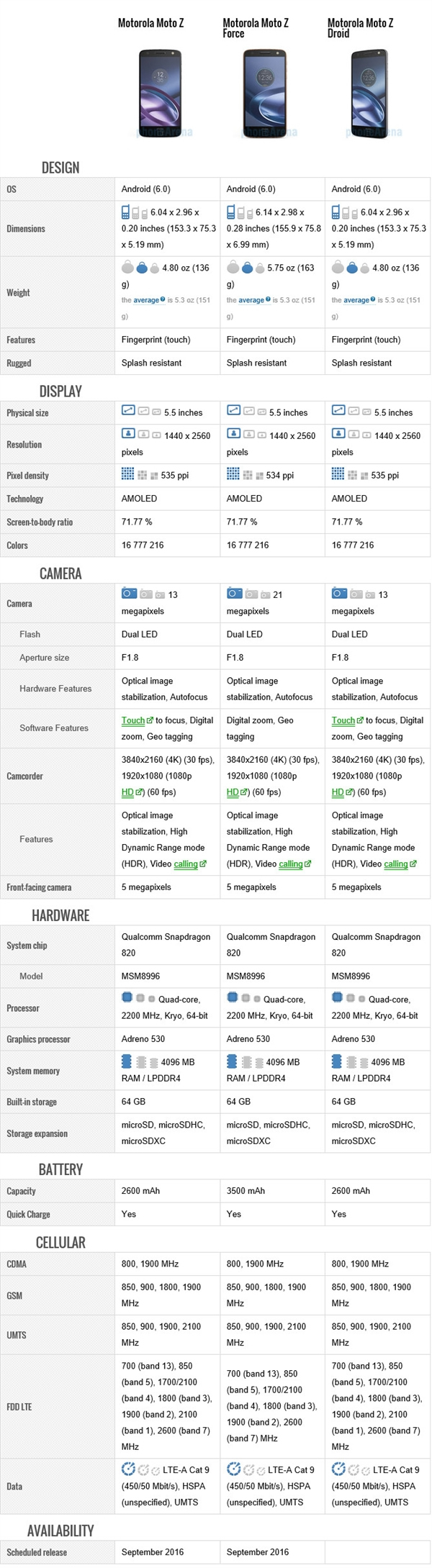The height and width of the screenshot is (1568, 432).
Task: Click the Motorola Moto Z Force title
Action: tap(256, 28)
